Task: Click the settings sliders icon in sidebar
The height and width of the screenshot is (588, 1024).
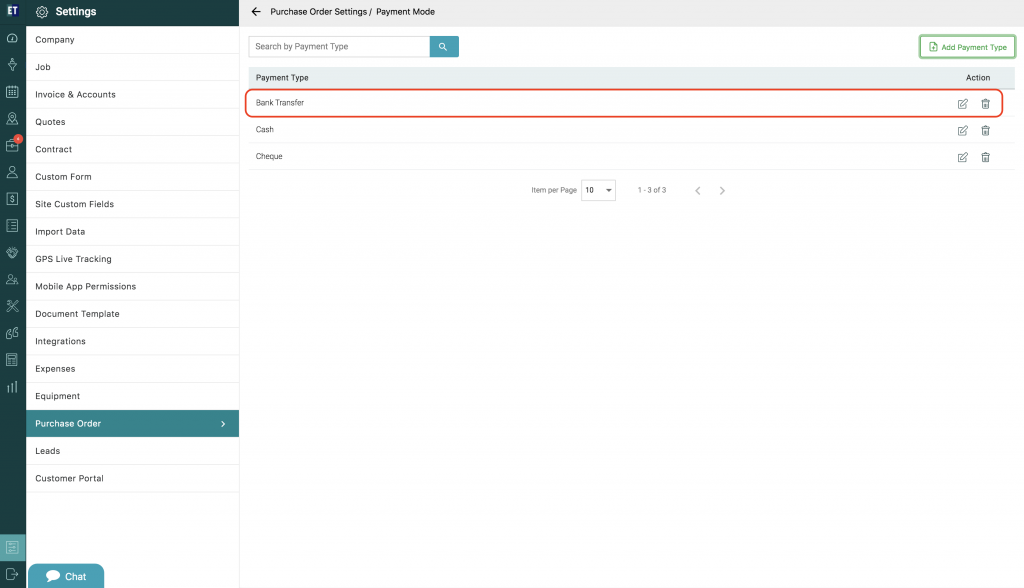Action: [x=12, y=547]
